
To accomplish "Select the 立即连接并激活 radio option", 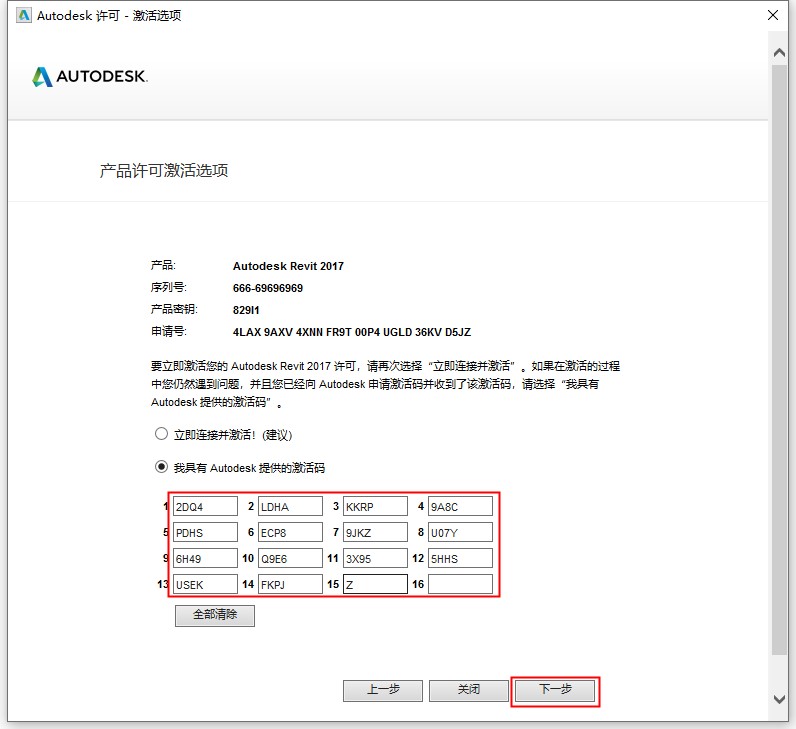I will click(x=161, y=435).
